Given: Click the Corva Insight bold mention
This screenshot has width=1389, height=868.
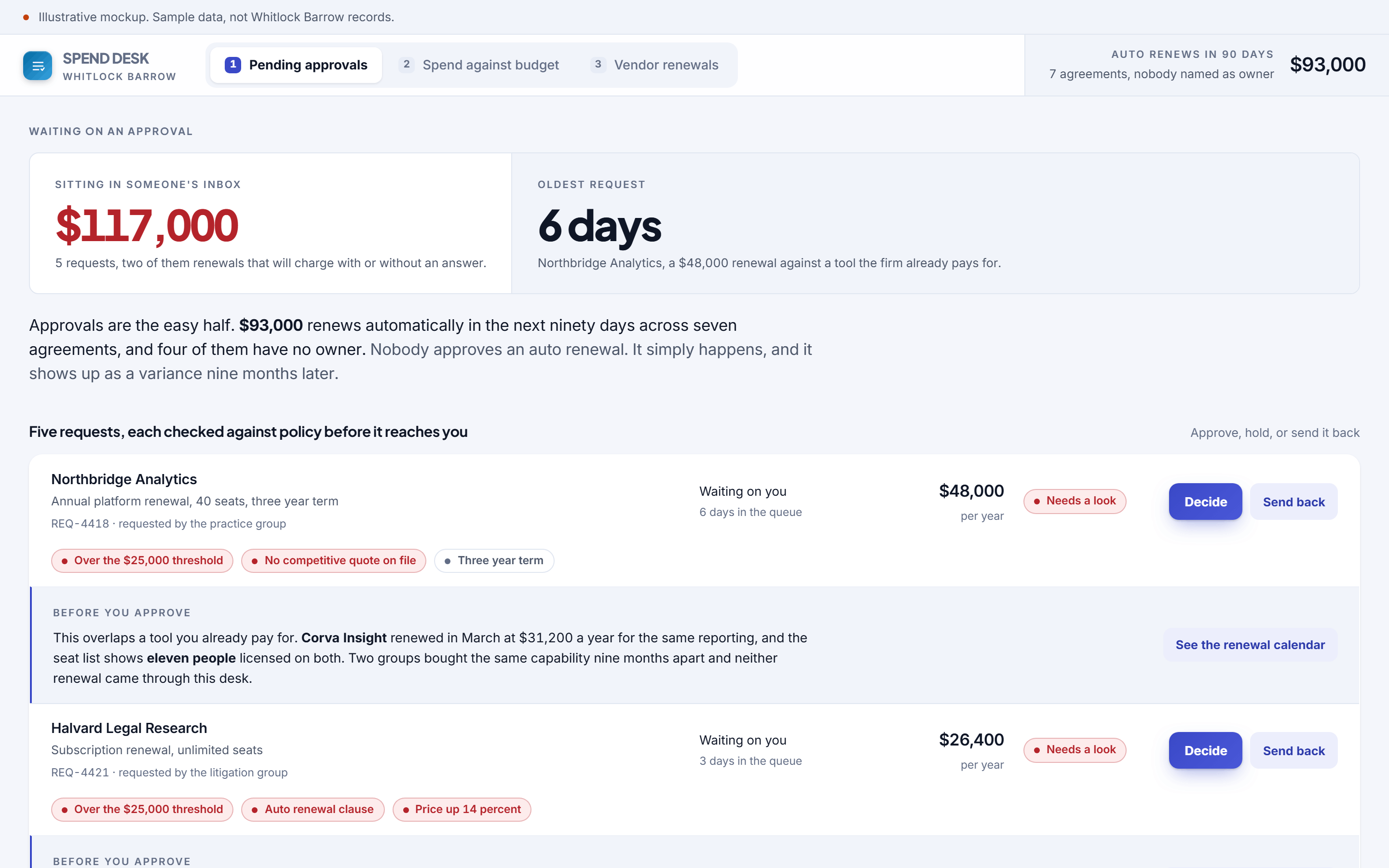Looking at the screenshot, I should coord(344,638).
